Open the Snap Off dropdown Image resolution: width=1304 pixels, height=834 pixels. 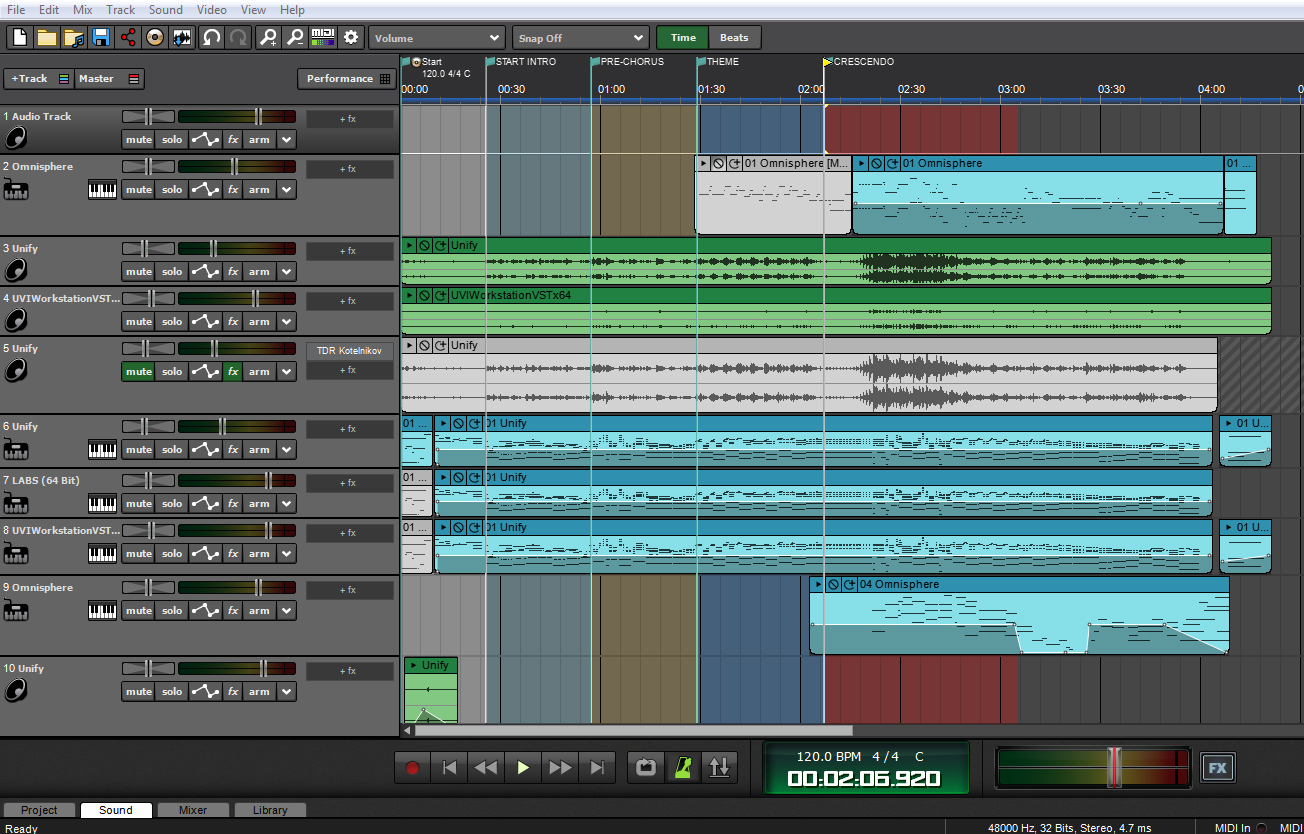580,38
